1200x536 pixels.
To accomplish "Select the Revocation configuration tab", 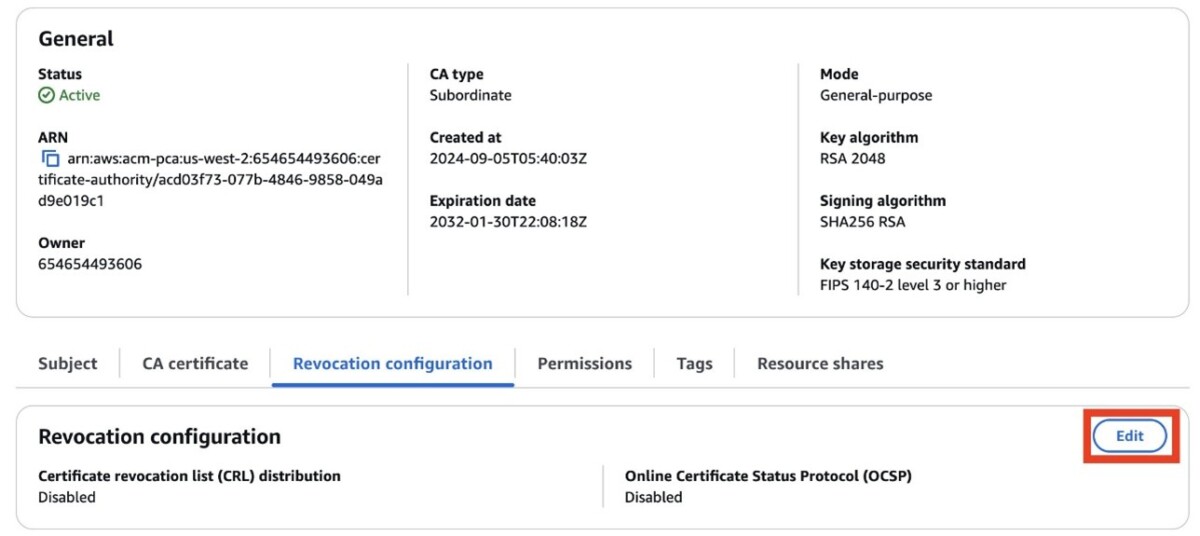I will pyautogui.click(x=392, y=364).
